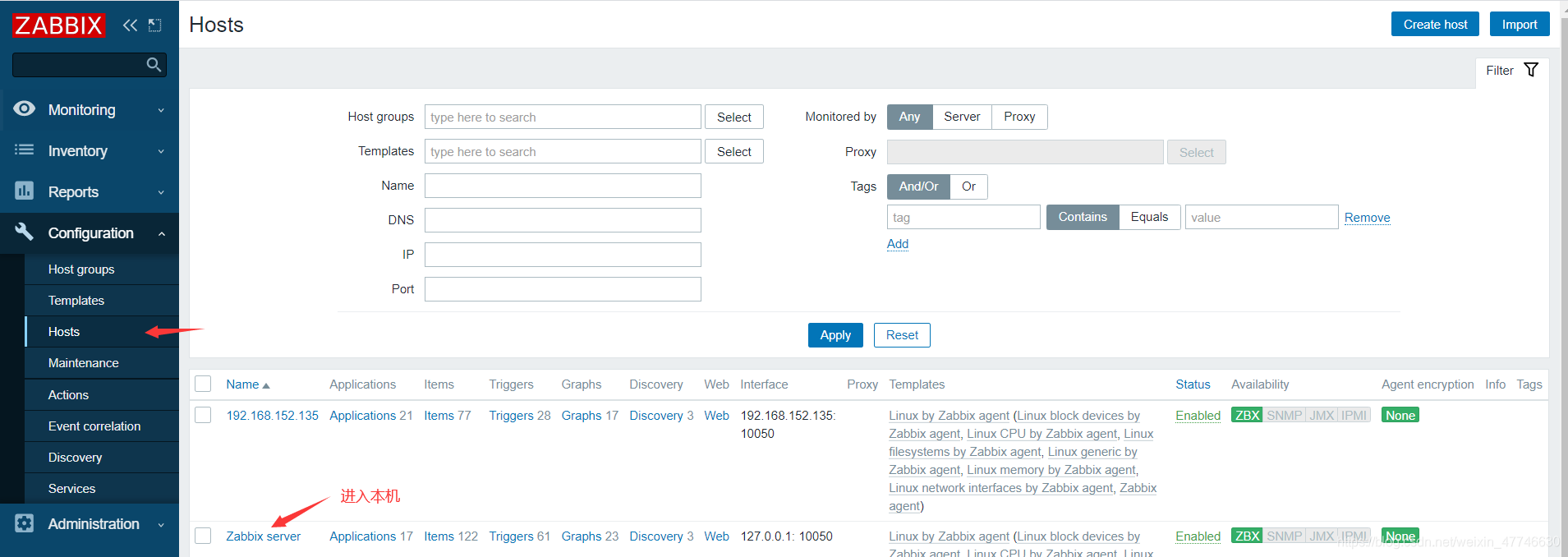Tick the select-all hosts checkbox

point(203,384)
